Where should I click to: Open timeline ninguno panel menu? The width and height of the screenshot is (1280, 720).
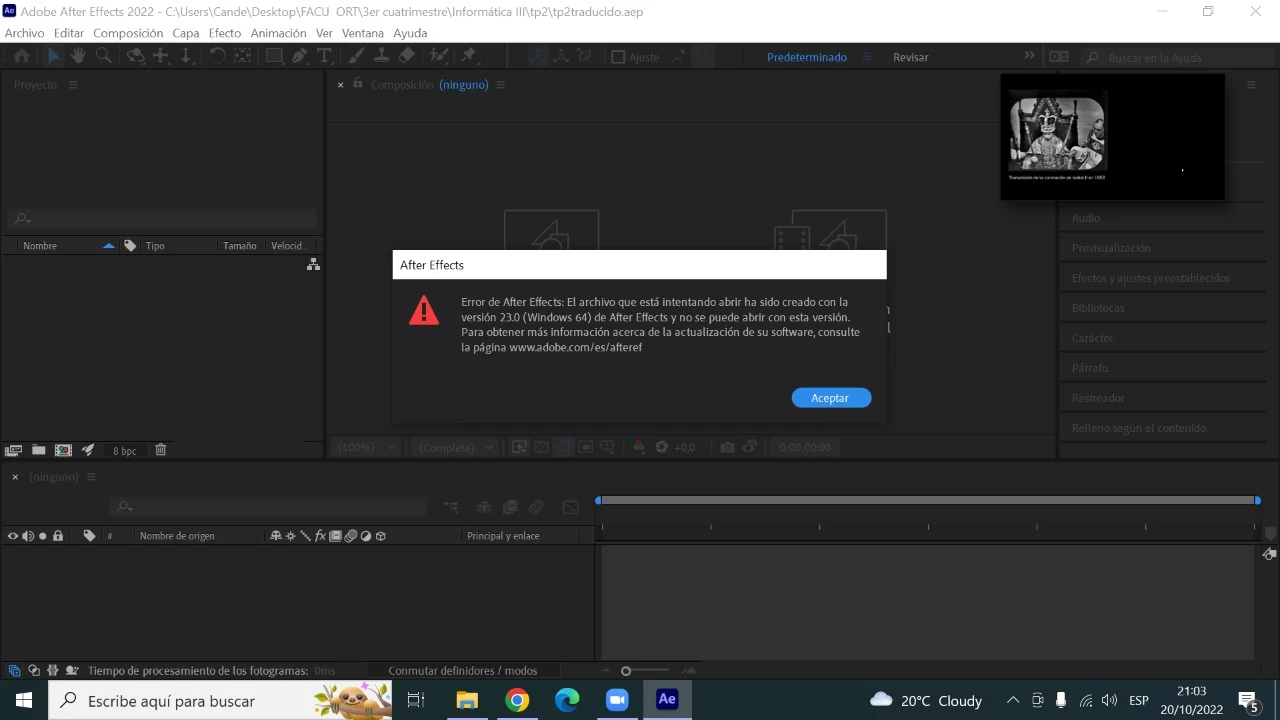click(x=91, y=477)
